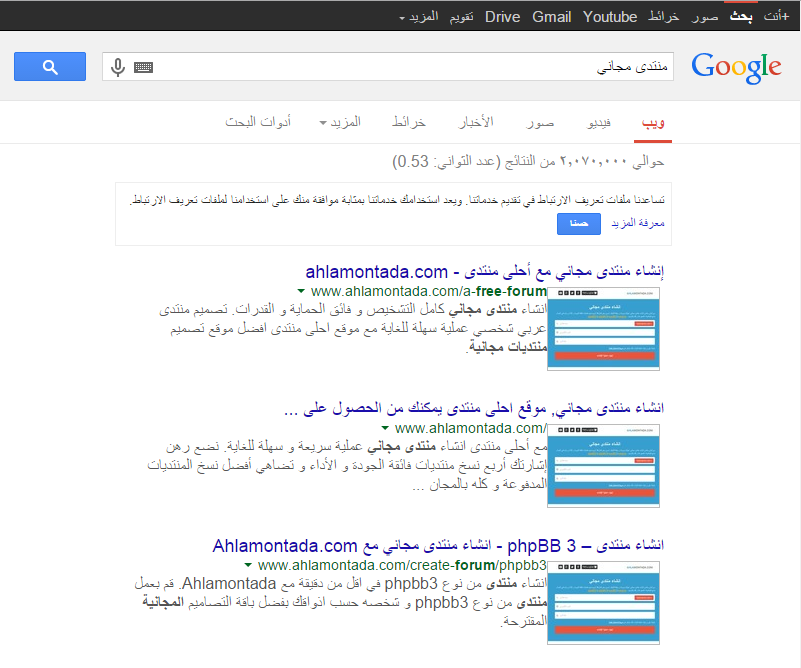The image size is (801, 668).
Task: Click preview thumbnail of www.ahlamontada.com/ result
Action: point(603,465)
